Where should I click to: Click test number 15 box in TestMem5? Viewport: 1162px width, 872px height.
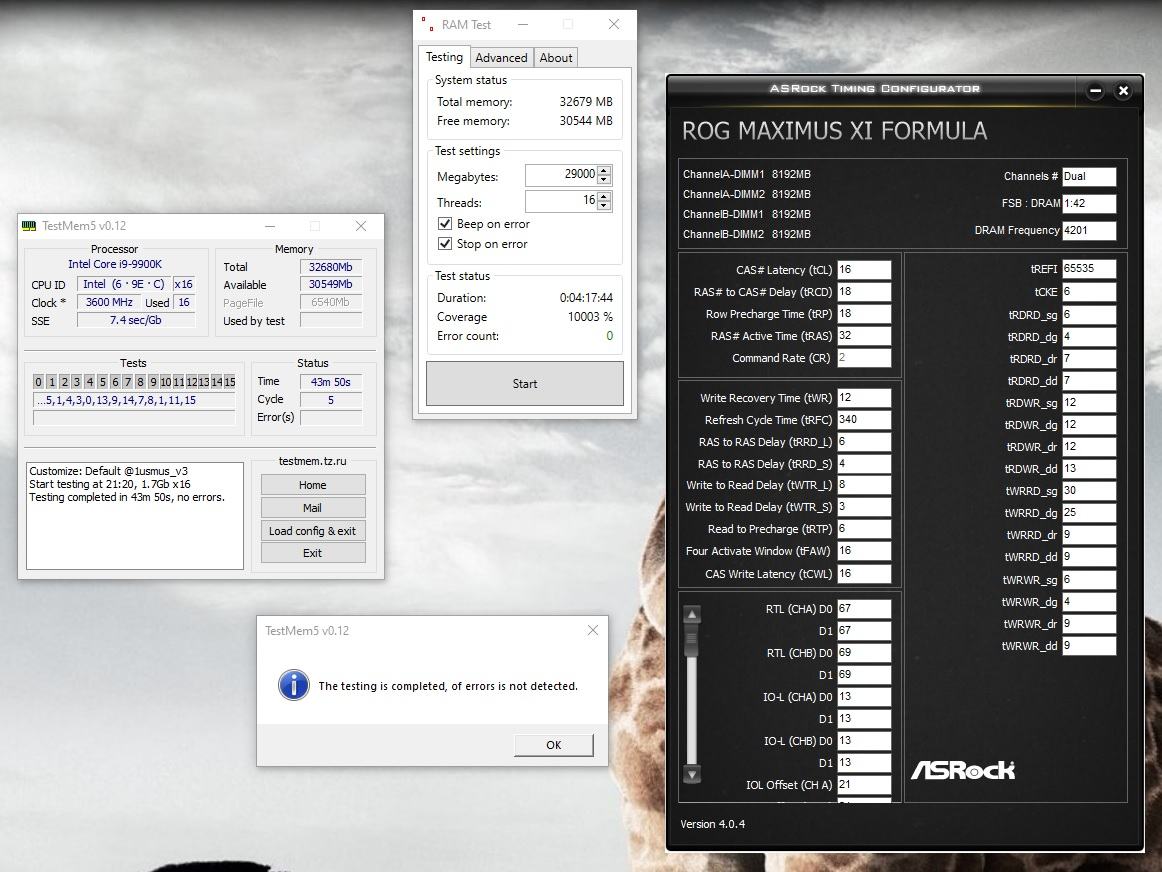(x=230, y=382)
